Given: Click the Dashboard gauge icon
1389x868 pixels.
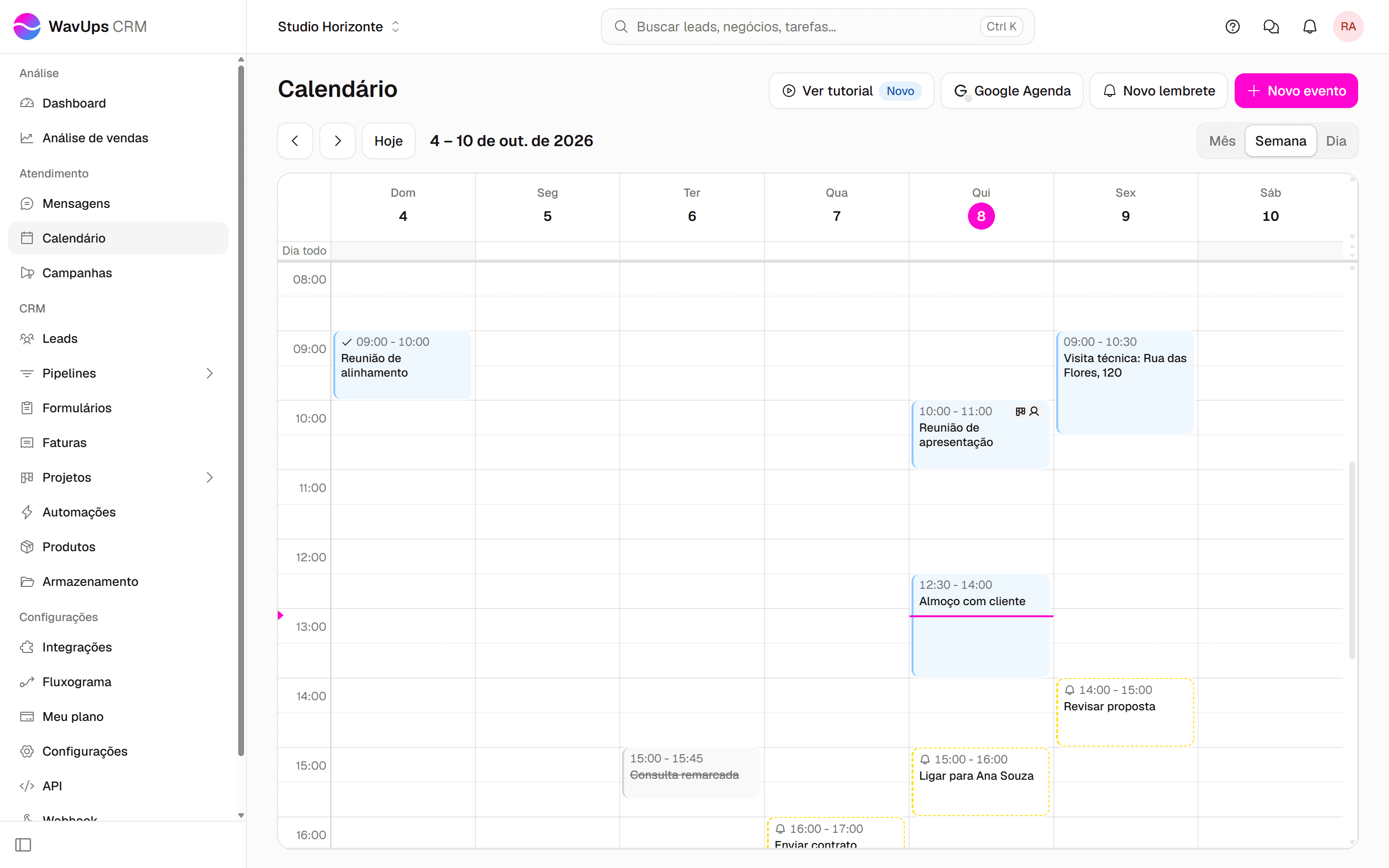Looking at the screenshot, I should (27, 103).
